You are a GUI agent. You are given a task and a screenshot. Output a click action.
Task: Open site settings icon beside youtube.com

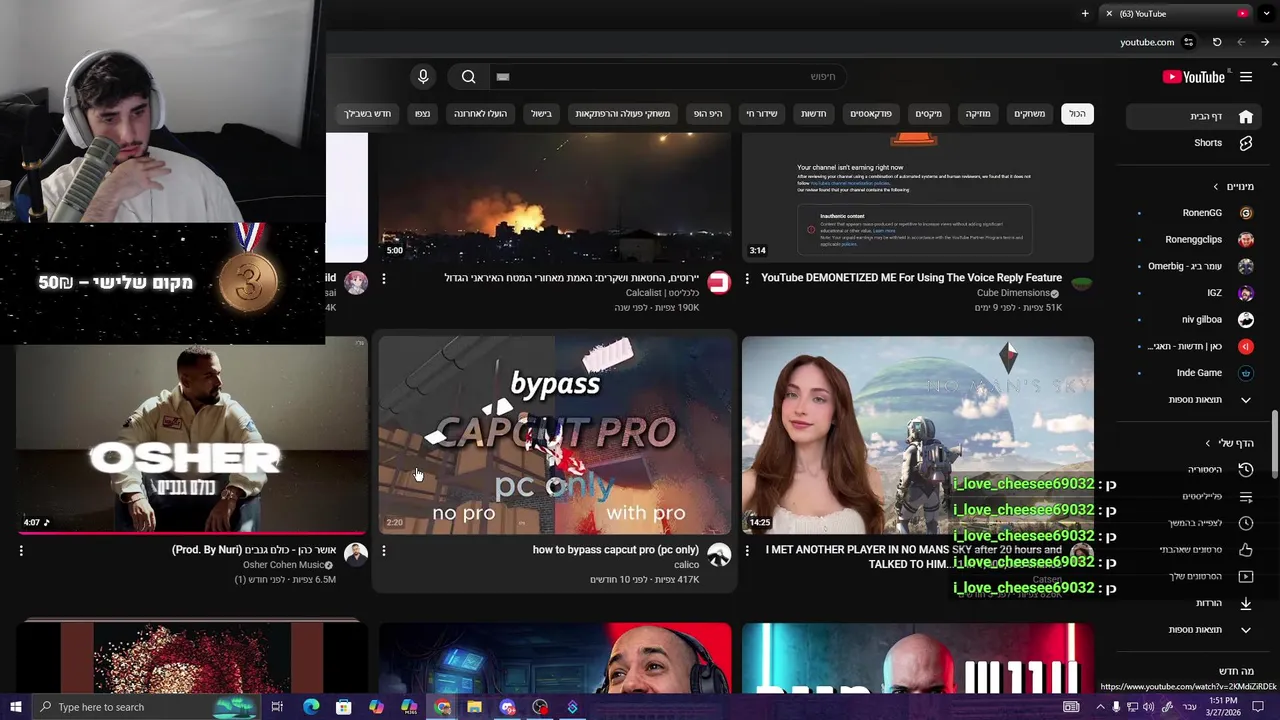[x=1188, y=42]
